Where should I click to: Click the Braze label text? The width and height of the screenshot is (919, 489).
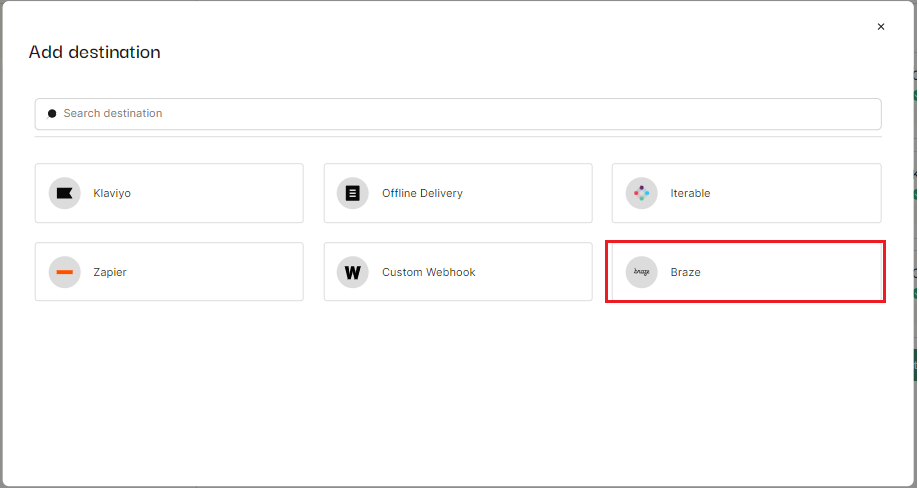[x=686, y=272]
